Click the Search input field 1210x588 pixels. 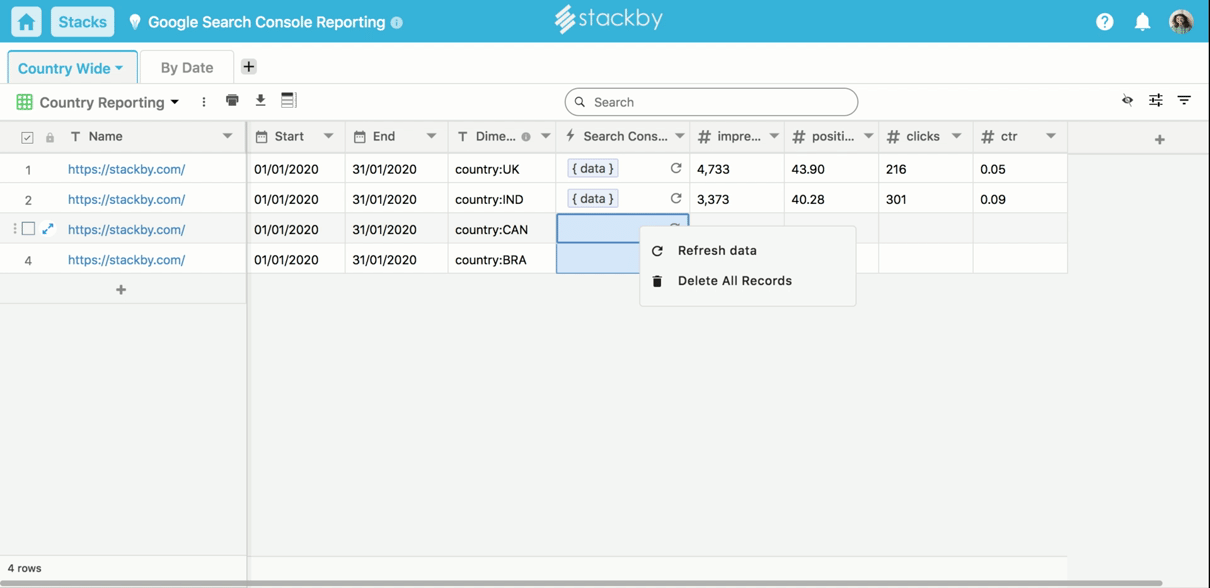tap(711, 102)
